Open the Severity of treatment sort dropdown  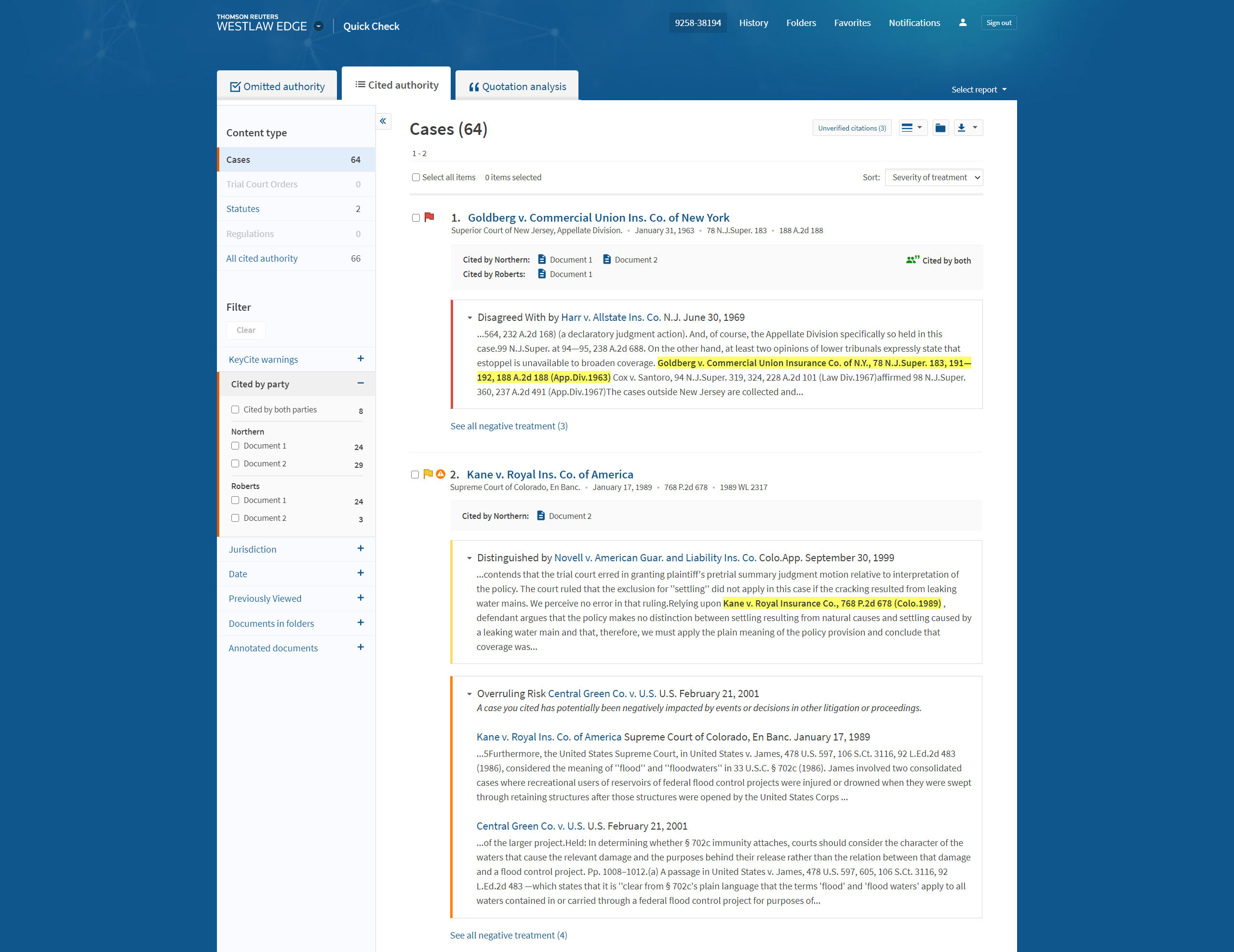(933, 177)
